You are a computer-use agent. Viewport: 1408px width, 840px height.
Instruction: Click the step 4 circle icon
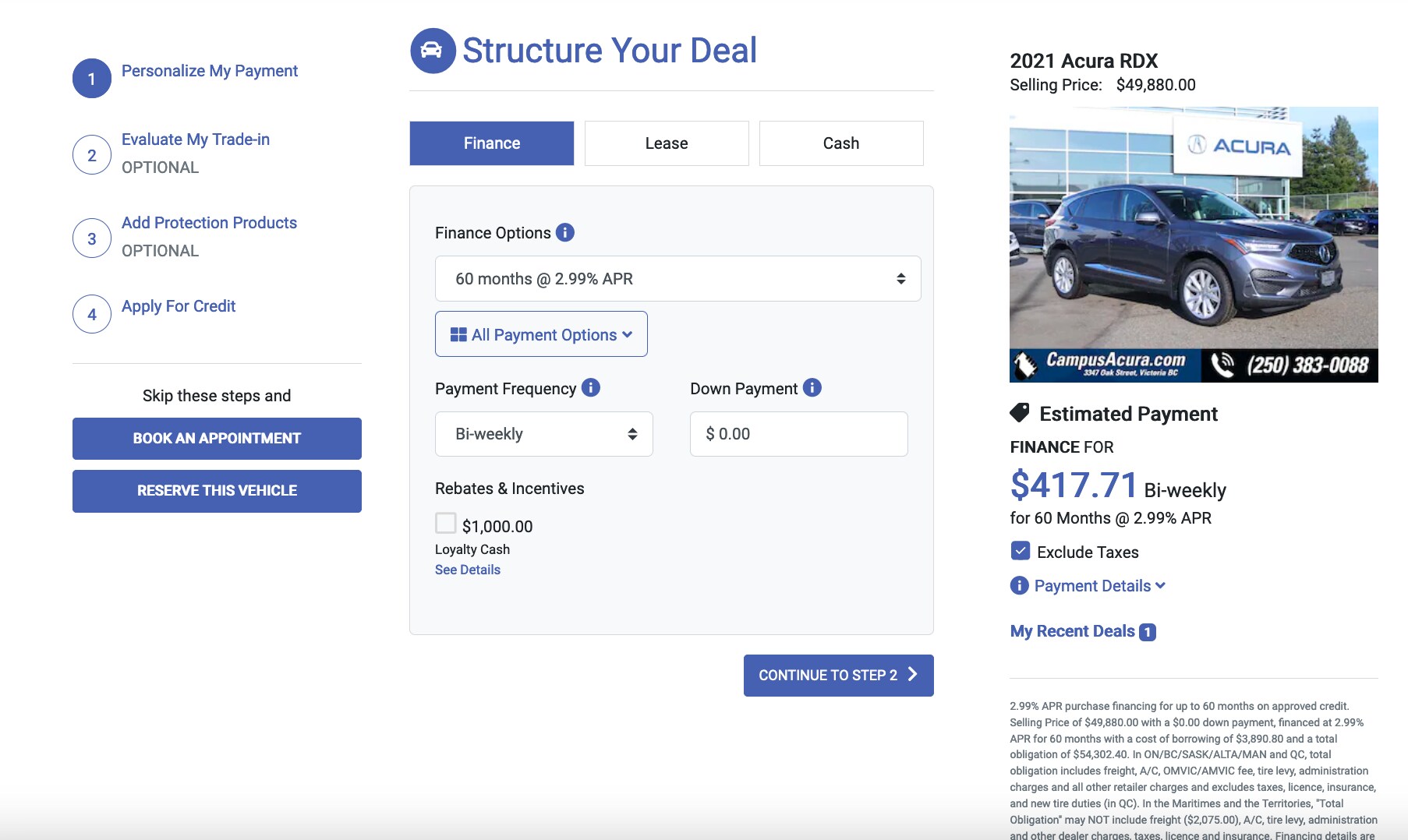(x=92, y=314)
